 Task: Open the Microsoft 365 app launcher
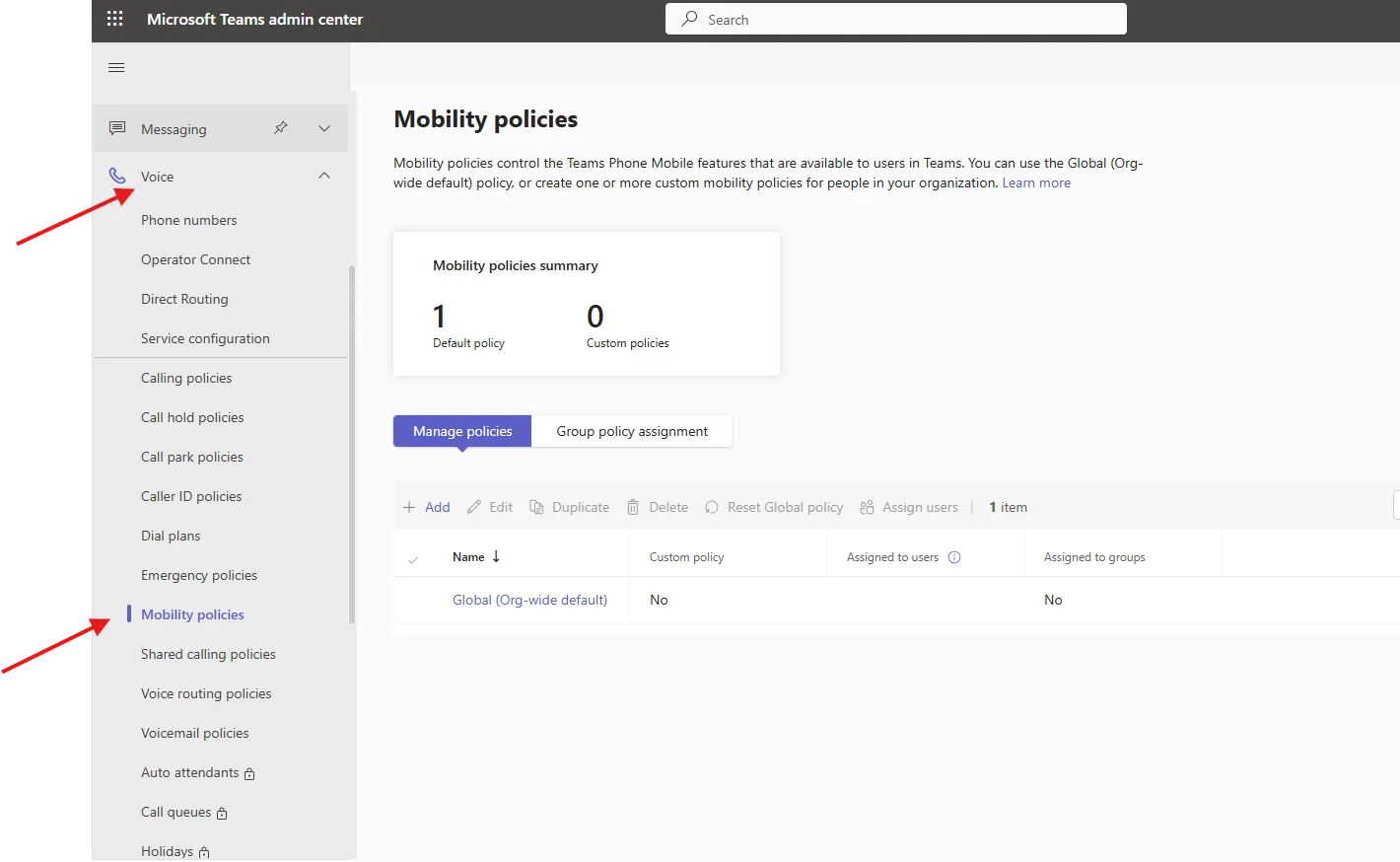pyautogui.click(x=115, y=19)
